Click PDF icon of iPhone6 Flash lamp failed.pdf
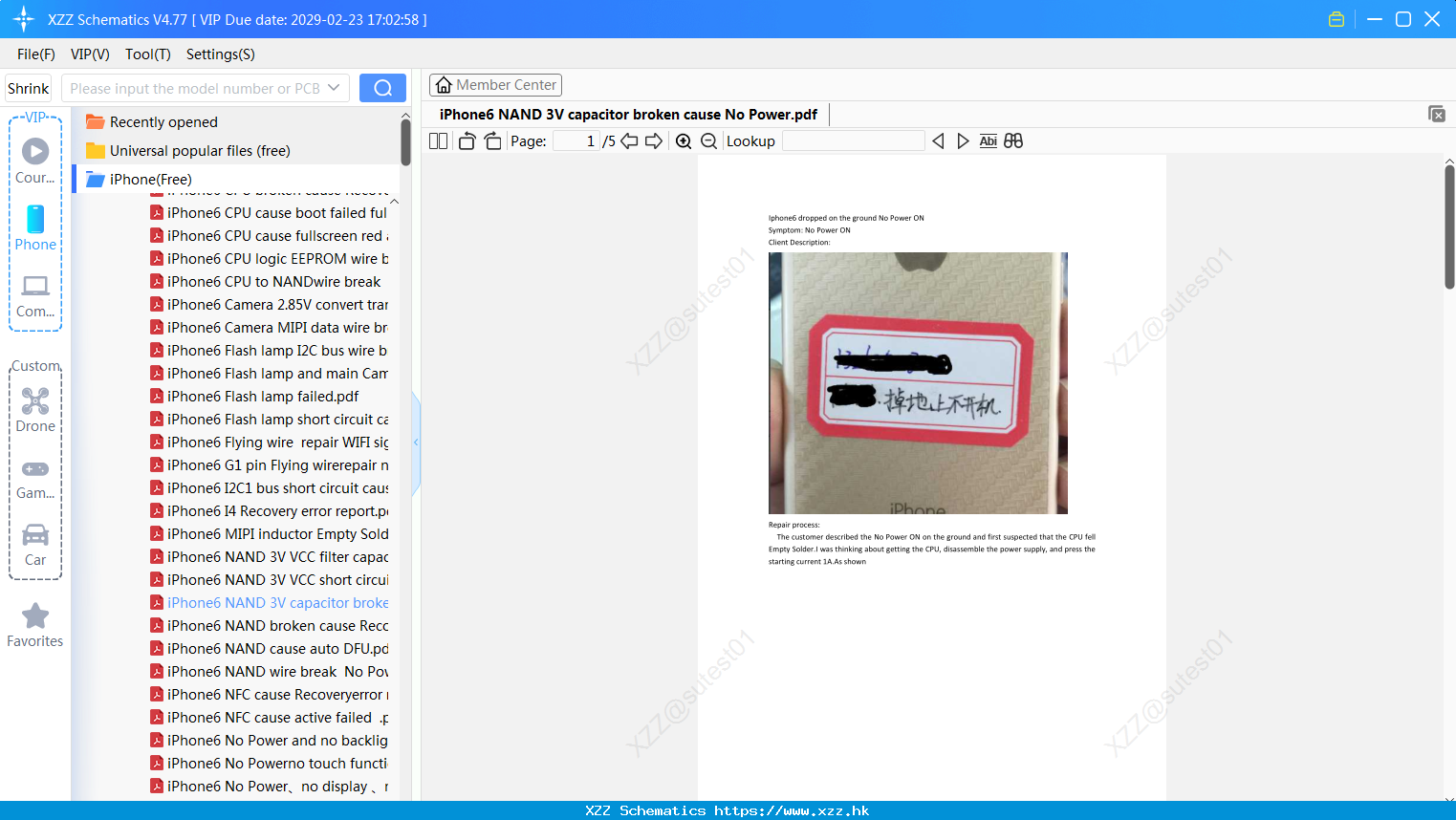The image size is (1456, 820). coord(157,396)
